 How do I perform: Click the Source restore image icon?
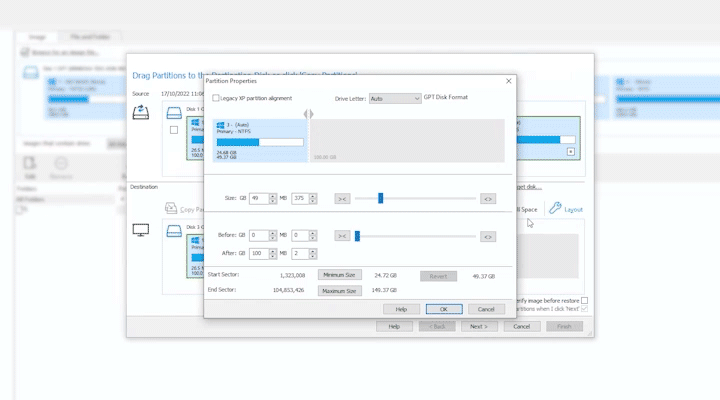click(141, 112)
